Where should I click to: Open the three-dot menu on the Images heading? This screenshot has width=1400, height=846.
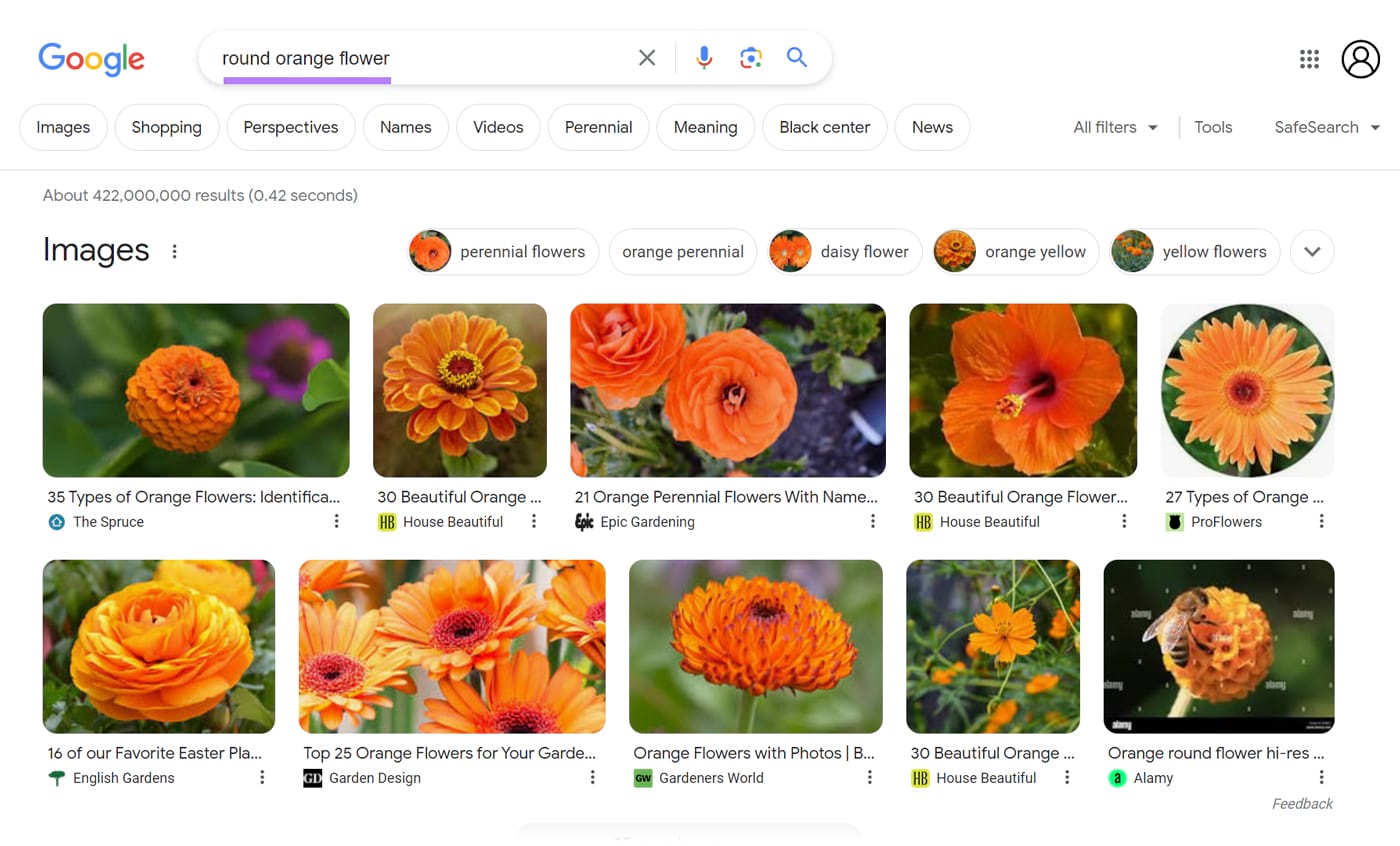pos(175,252)
